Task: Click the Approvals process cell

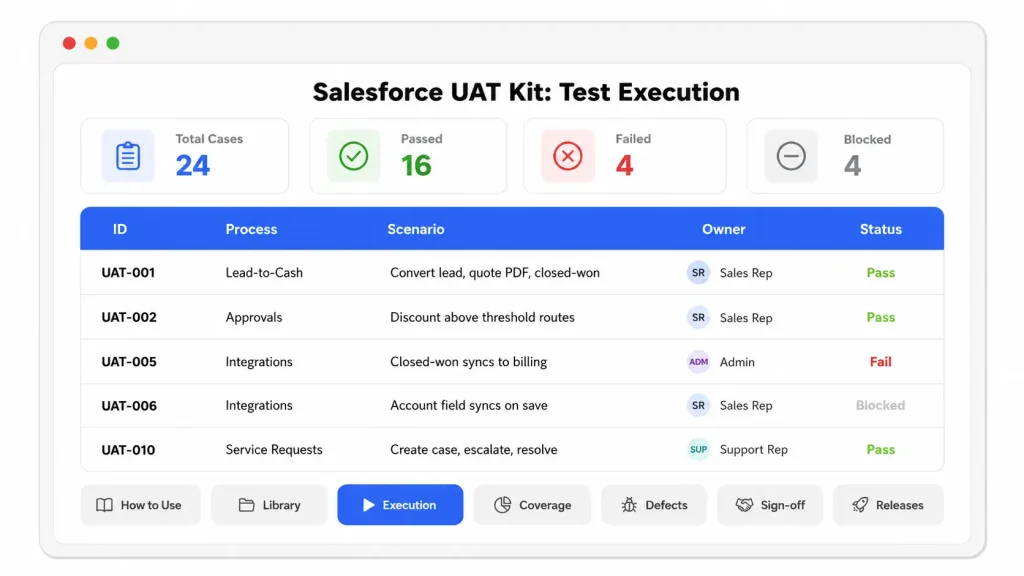Action: click(254, 317)
